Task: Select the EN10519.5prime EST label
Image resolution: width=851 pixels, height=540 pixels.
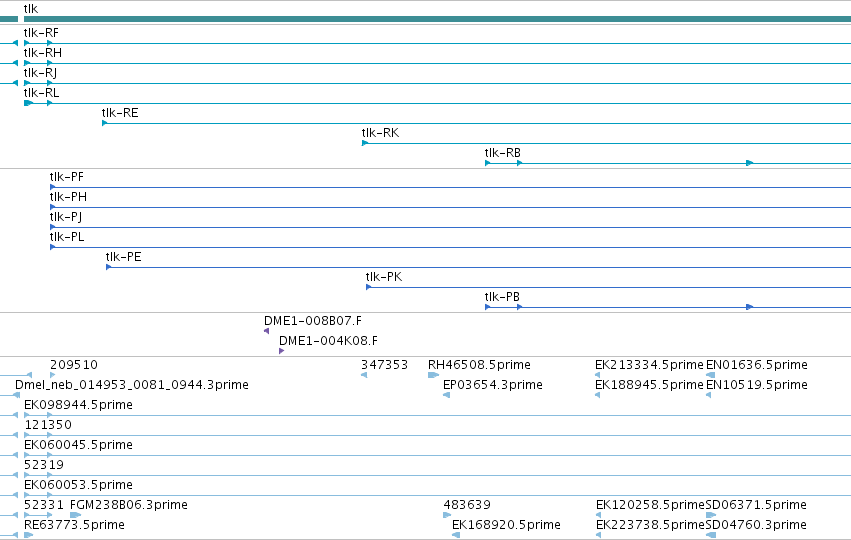Action: coord(757,385)
